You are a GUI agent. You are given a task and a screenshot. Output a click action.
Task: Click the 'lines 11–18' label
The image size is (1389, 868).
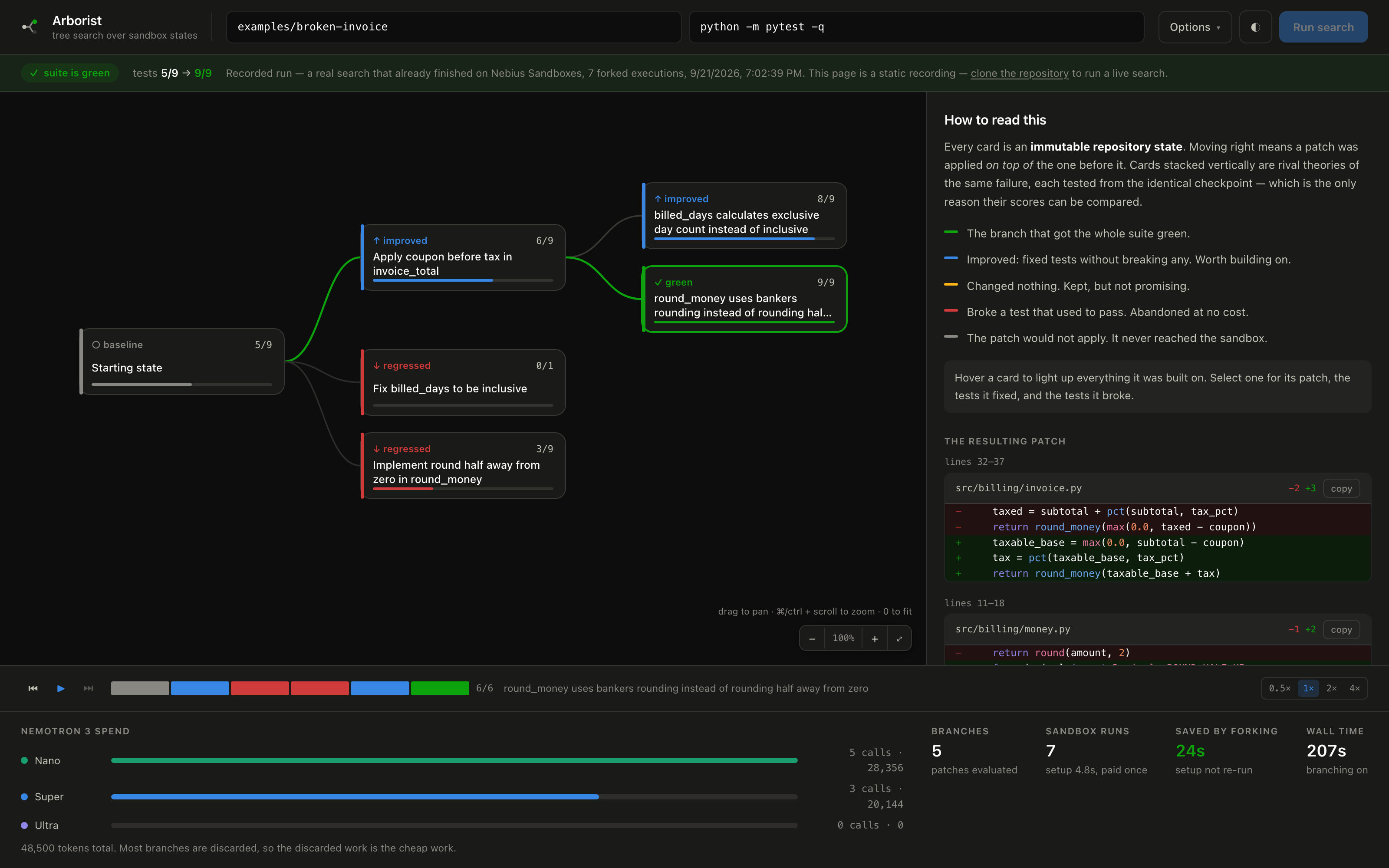pos(974,603)
